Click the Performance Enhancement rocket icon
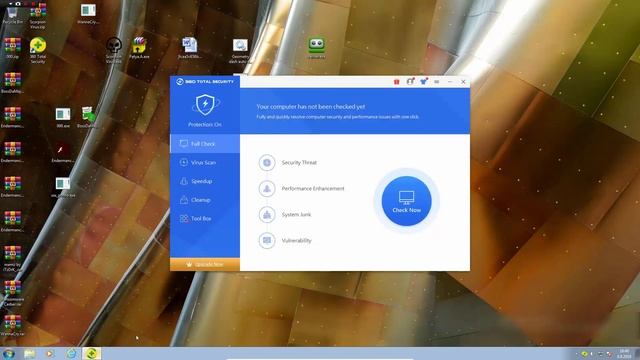640x360 pixels. [x=267, y=189]
